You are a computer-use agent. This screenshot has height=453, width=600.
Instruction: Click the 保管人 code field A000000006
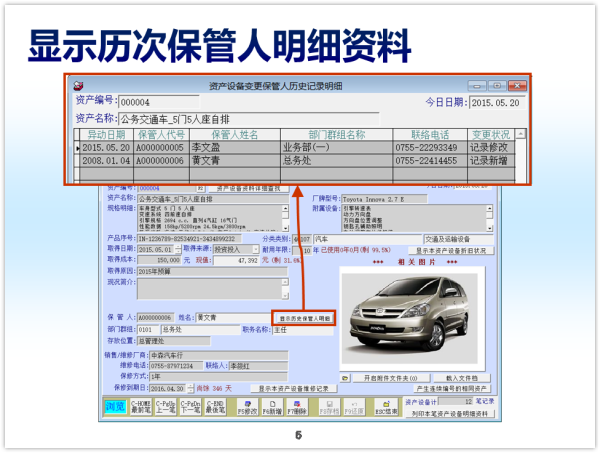[155, 318]
